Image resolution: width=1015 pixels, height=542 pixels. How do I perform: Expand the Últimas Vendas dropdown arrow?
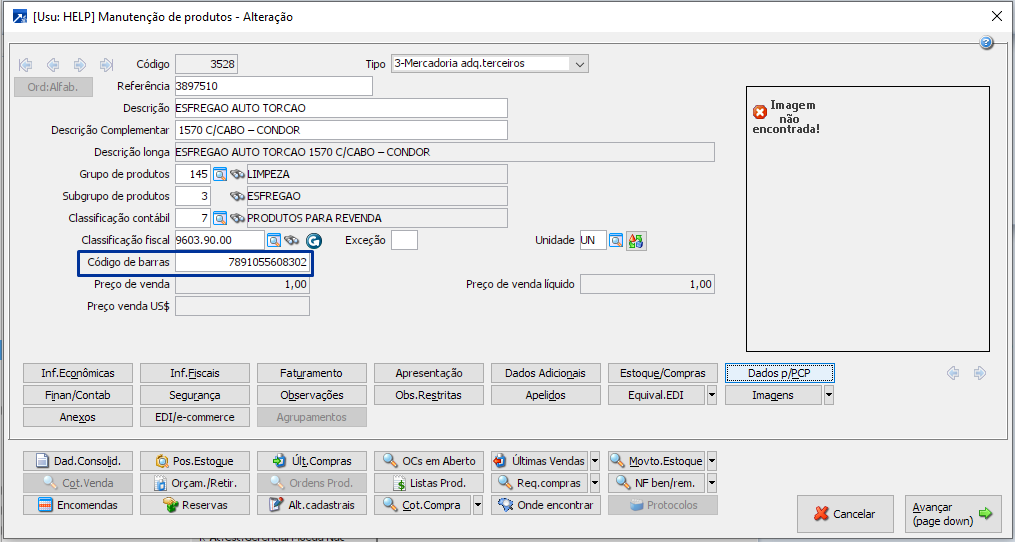(595, 461)
